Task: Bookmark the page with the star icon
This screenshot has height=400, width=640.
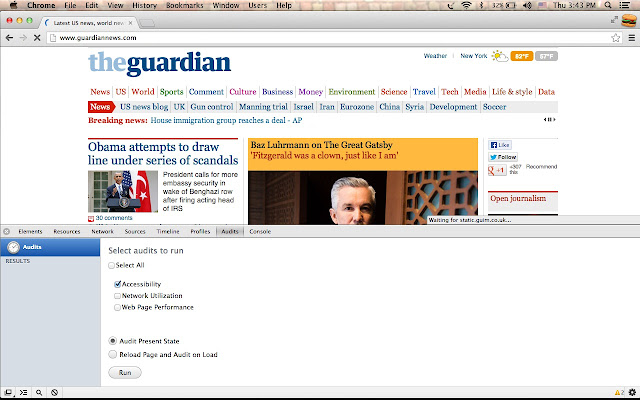Action: [x=616, y=38]
